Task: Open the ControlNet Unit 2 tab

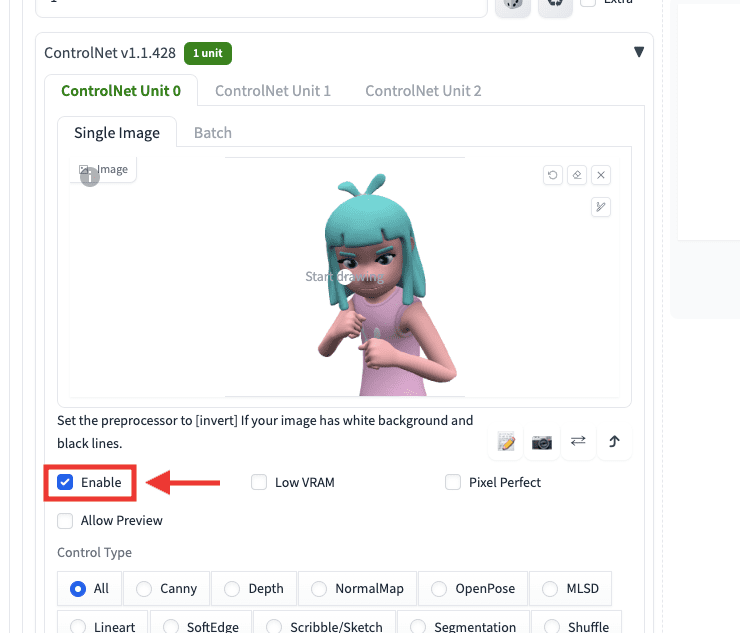Action: [423, 91]
